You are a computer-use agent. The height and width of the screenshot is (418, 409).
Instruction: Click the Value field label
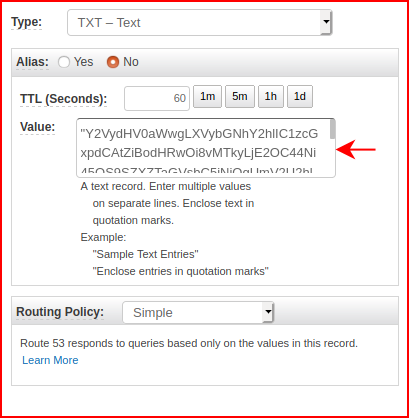click(x=38, y=127)
